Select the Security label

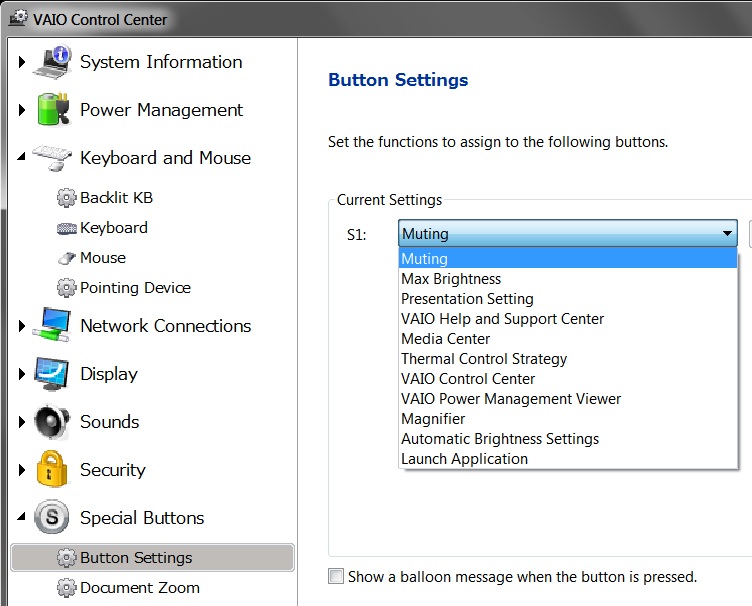click(x=113, y=470)
